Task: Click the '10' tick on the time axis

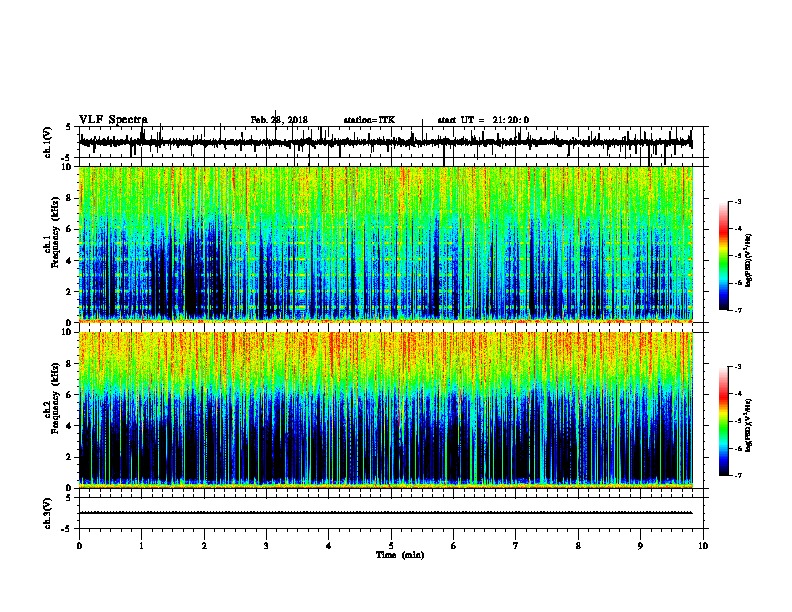Action: pos(703,546)
